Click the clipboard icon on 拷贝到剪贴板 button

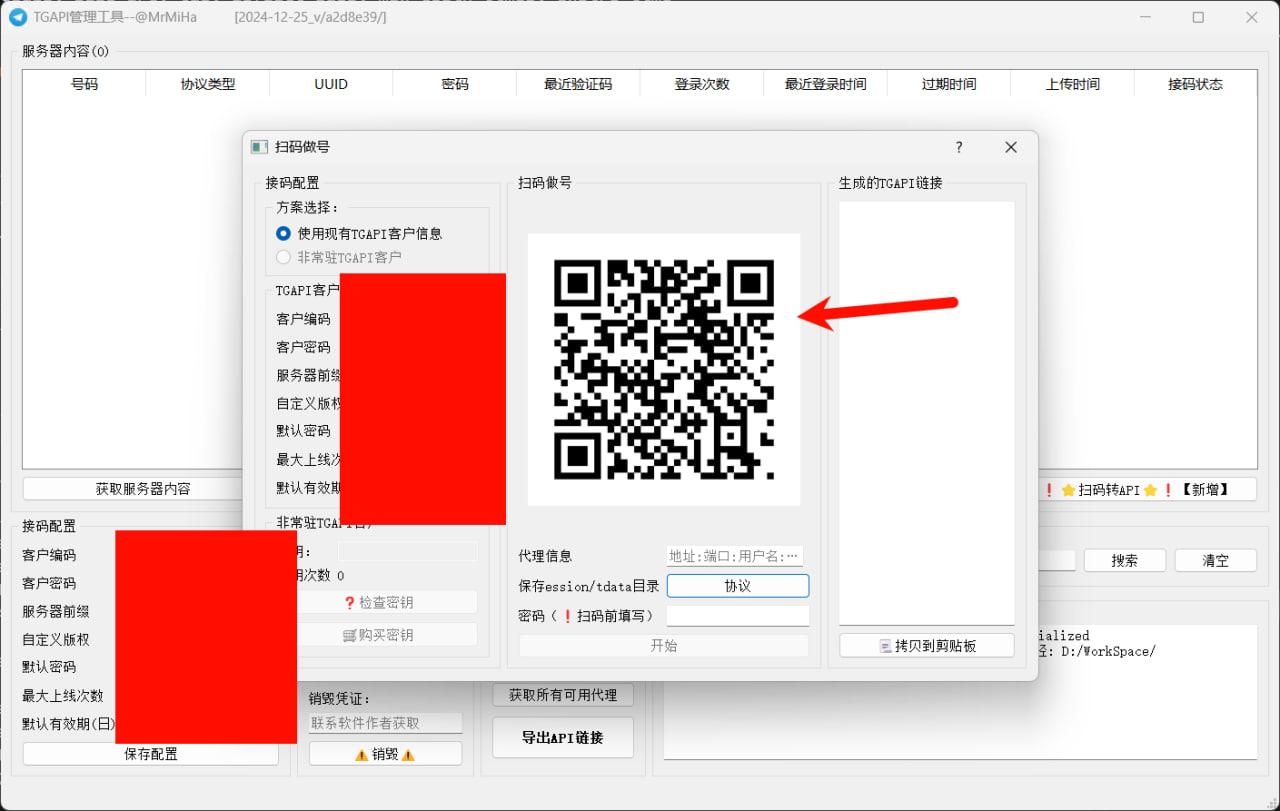[884, 645]
